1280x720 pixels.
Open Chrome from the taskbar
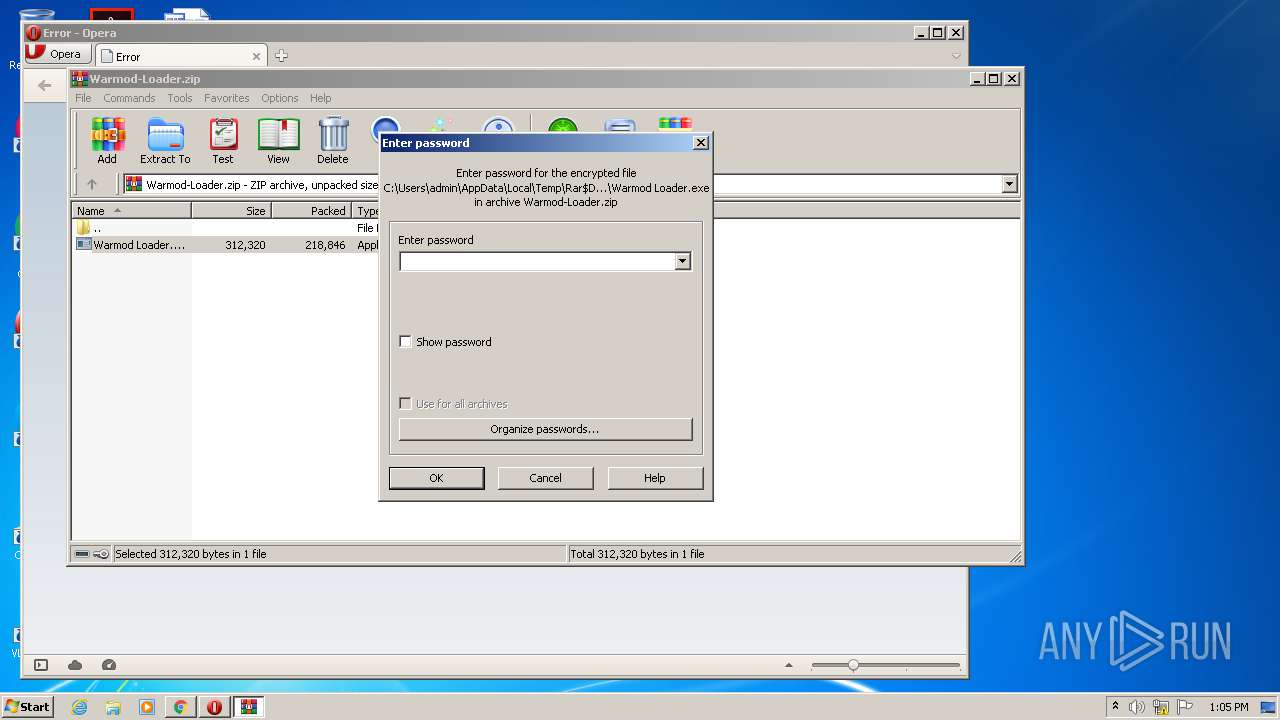tap(180, 707)
